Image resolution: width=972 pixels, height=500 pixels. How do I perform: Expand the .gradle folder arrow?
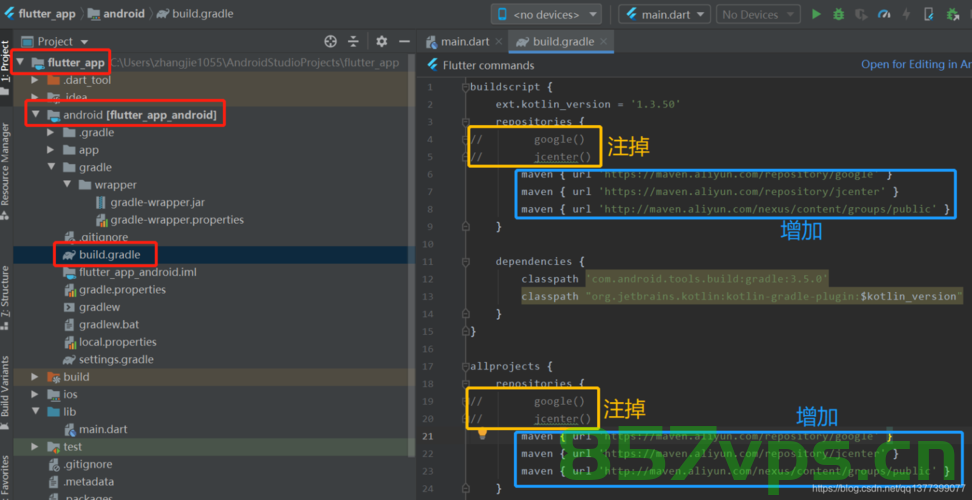click(x=51, y=133)
